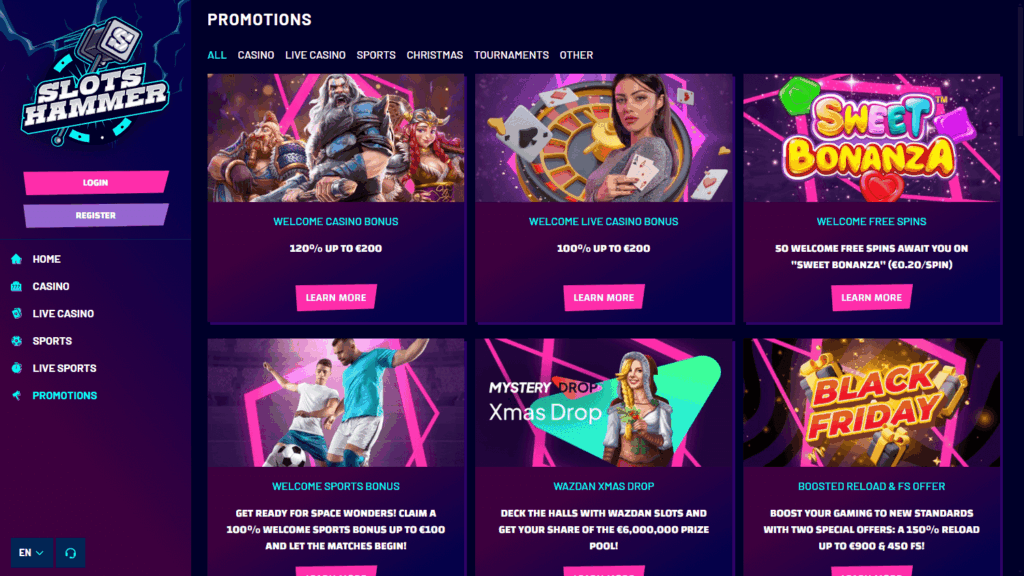The height and width of the screenshot is (576, 1024).
Task: Click the purple Register button
Action: 96,216
